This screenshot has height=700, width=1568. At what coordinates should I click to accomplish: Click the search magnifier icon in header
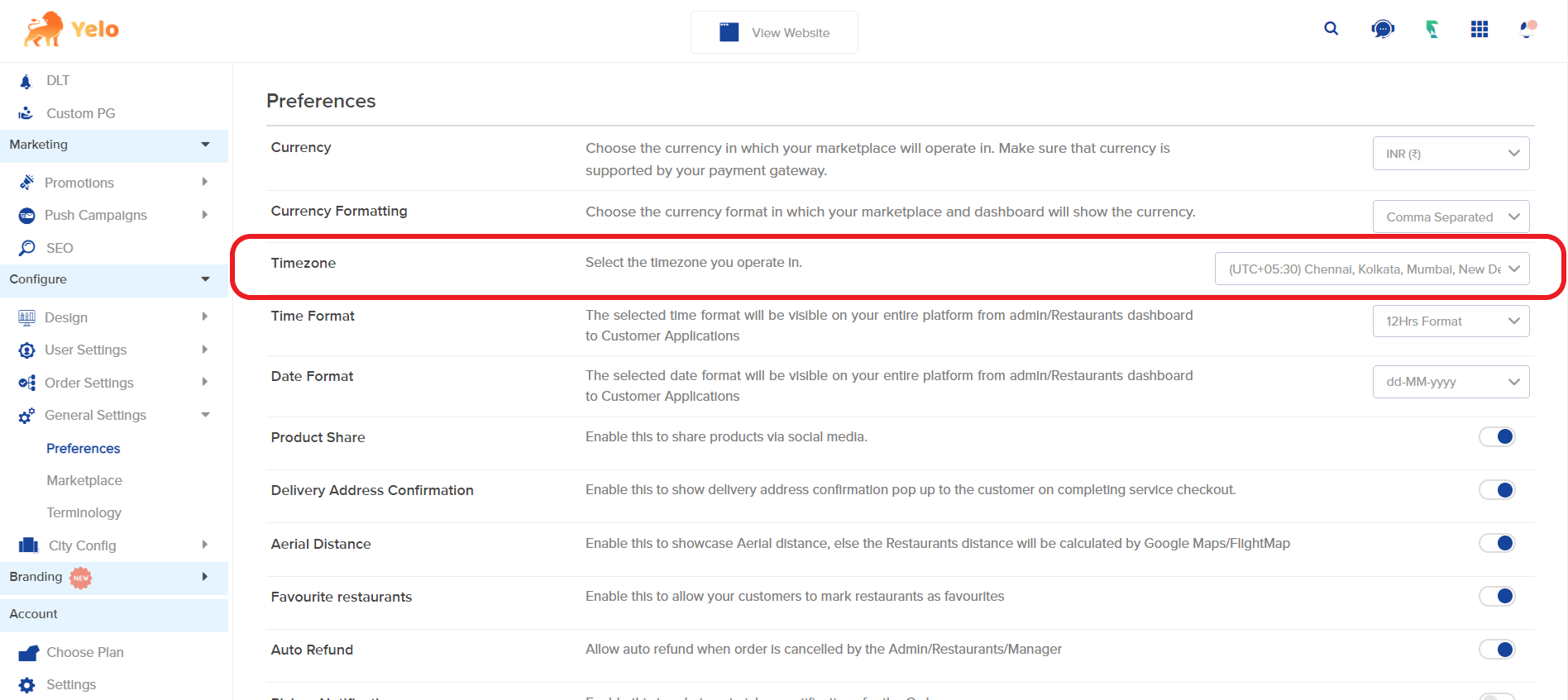(1331, 29)
